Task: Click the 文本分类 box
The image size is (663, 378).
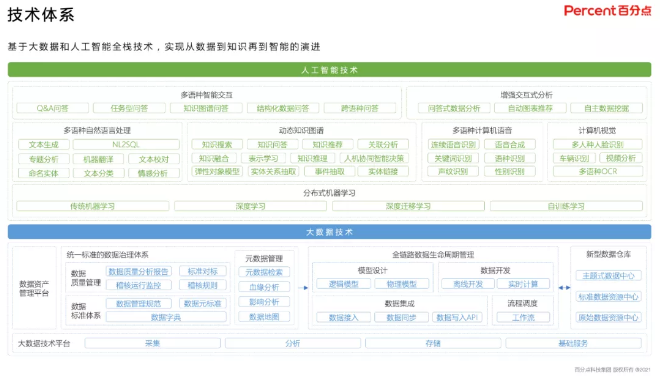Action: pyautogui.click(x=99, y=173)
